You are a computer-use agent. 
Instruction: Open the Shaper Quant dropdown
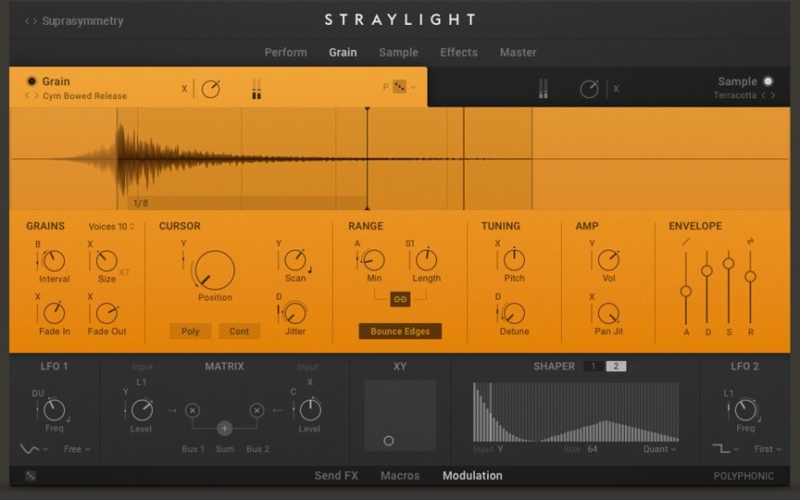[659, 449]
